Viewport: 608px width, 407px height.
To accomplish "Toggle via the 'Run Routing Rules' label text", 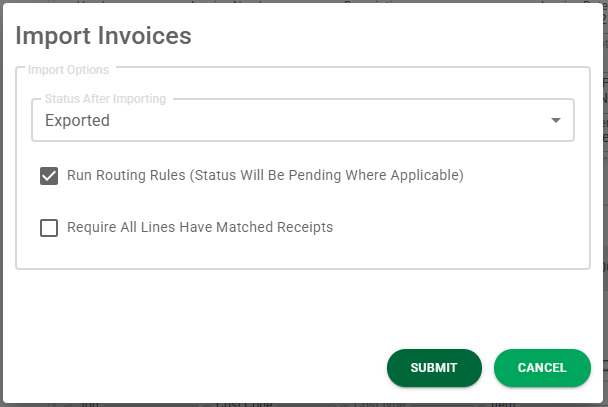I will [x=126, y=175].
